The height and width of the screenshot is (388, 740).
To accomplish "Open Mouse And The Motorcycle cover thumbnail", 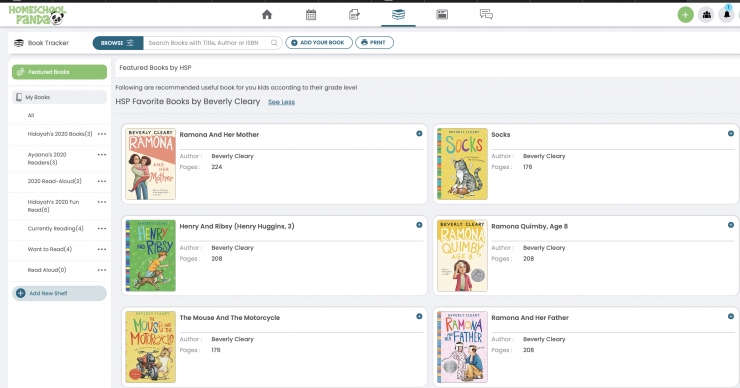I will point(151,347).
